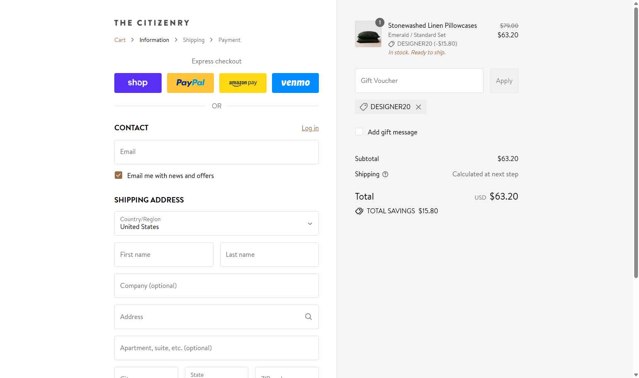Click the scrollbar down arrow

point(635,374)
